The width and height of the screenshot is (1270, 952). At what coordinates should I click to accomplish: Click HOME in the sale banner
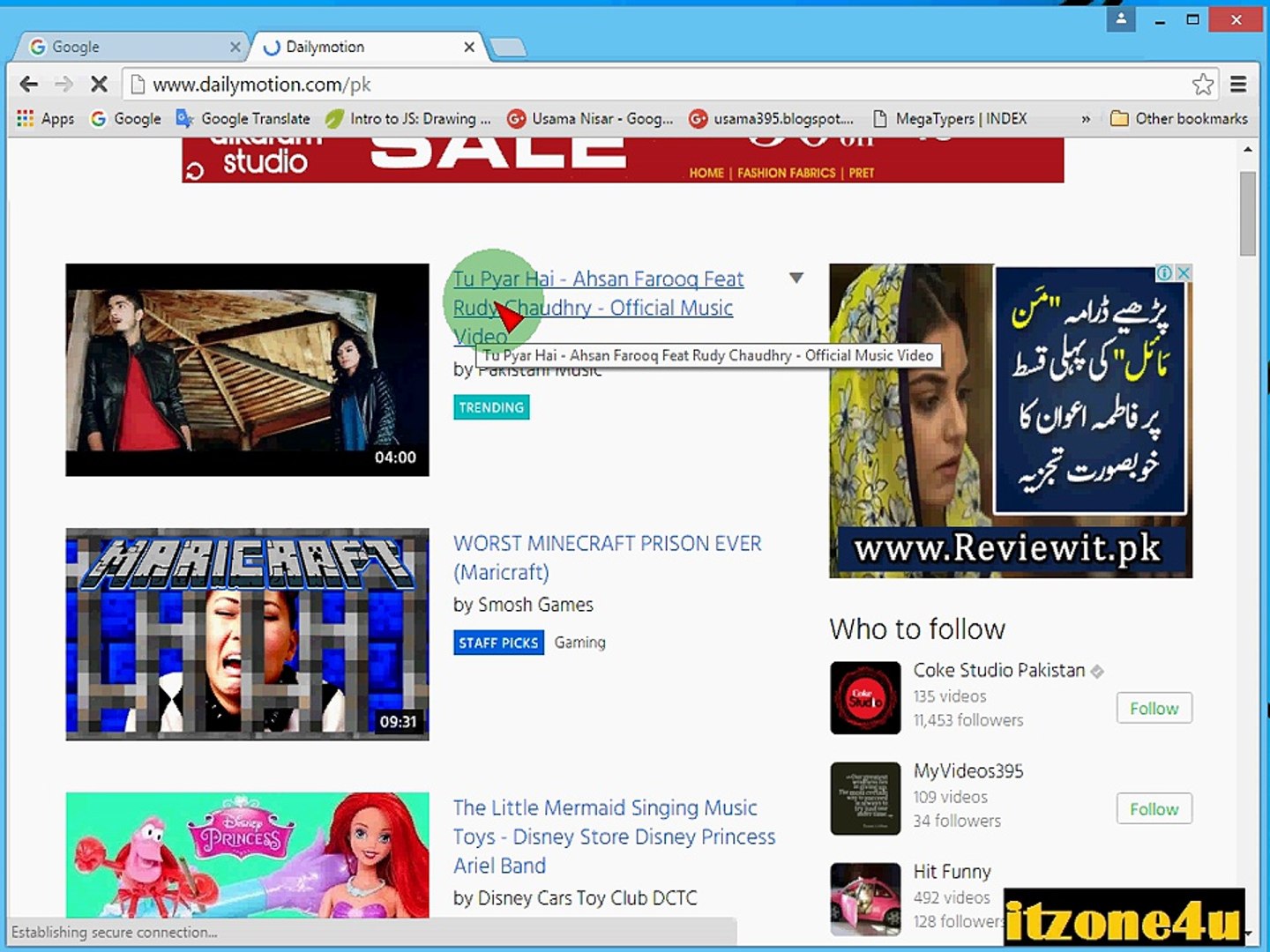(706, 173)
